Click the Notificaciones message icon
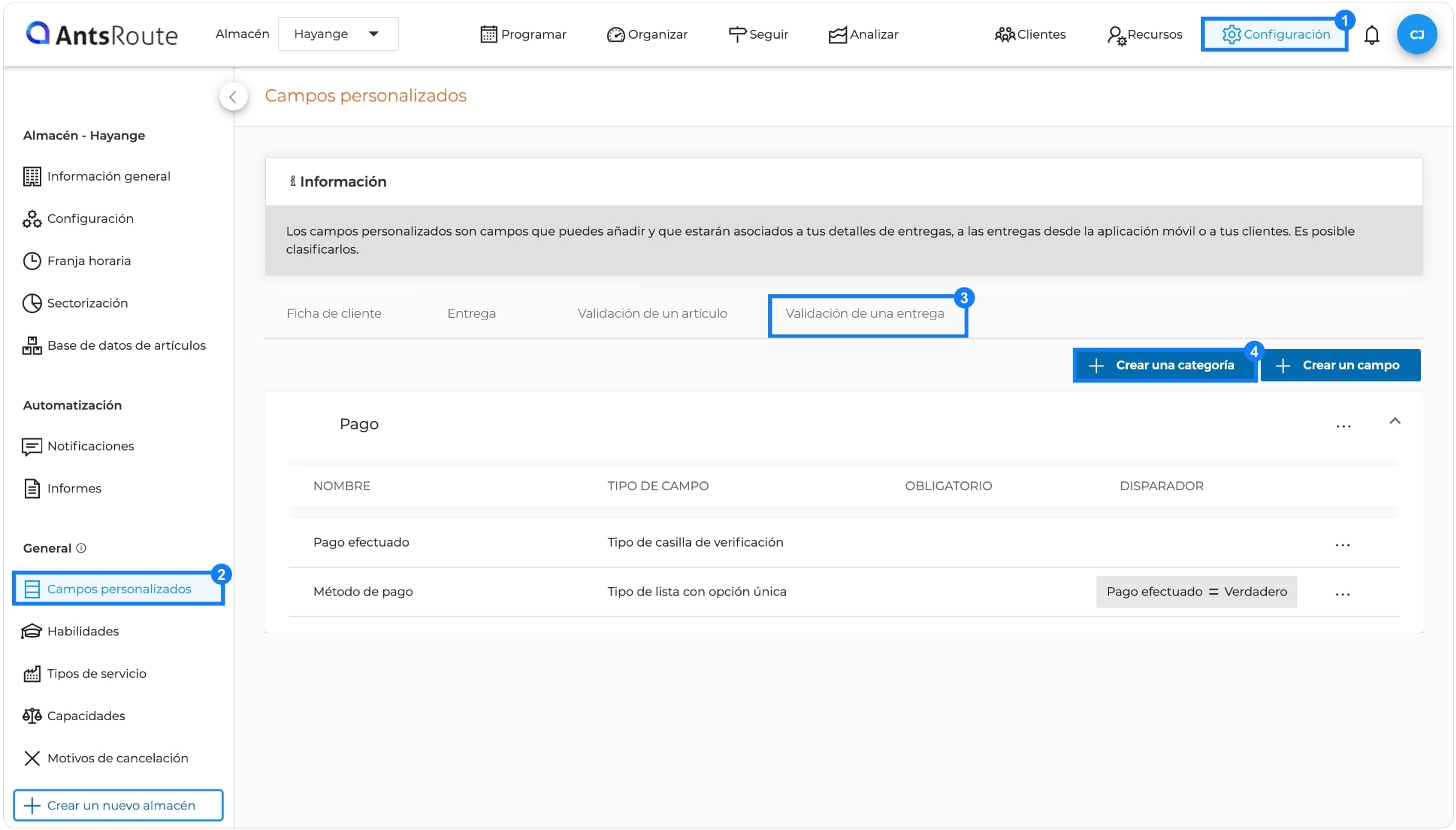This screenshot has height=830, width=1456. point(32,446)
